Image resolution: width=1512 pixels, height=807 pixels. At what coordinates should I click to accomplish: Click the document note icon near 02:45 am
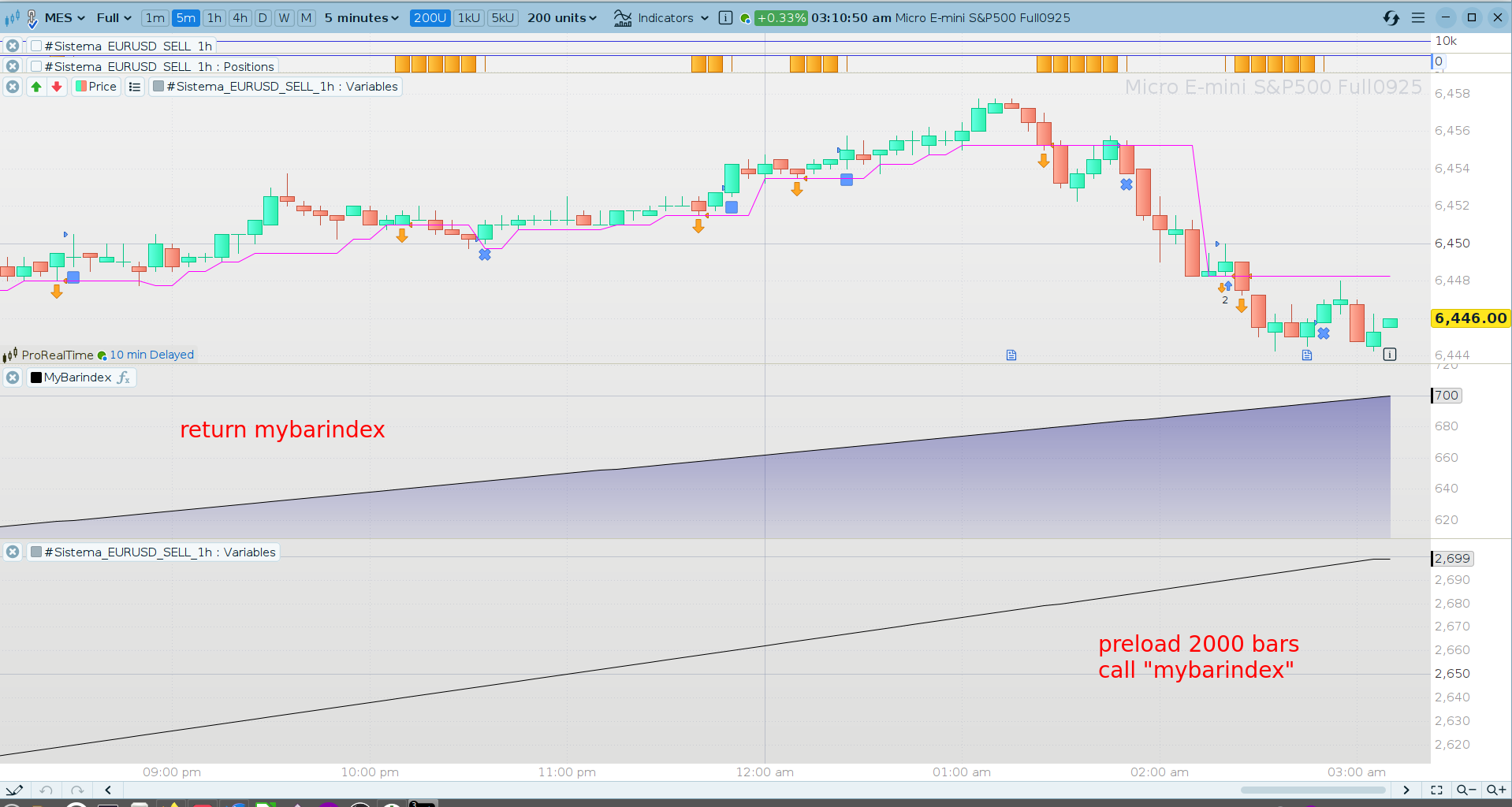click(x=1307, y=355)
